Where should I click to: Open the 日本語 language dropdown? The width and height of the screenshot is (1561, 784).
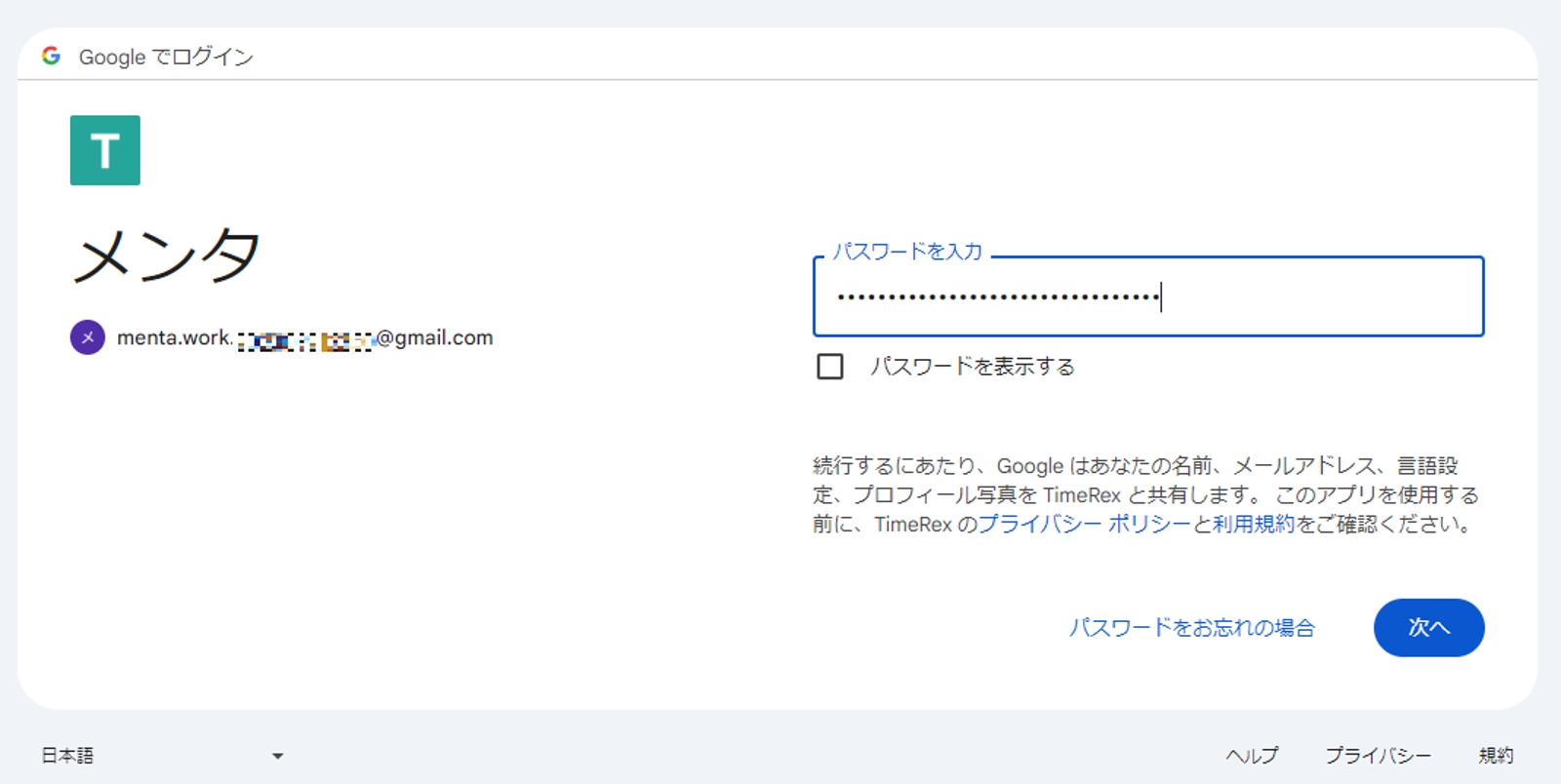163,756
